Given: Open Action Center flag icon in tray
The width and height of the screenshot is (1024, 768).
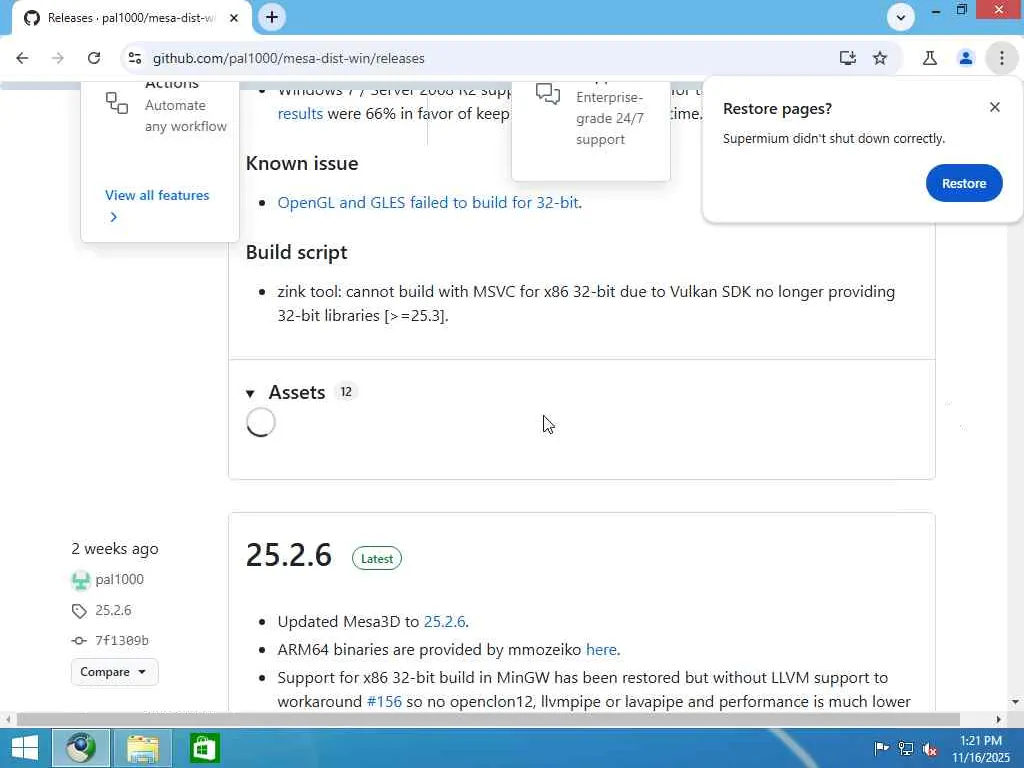Looking at the screenshot, I should tap(881, 748).
